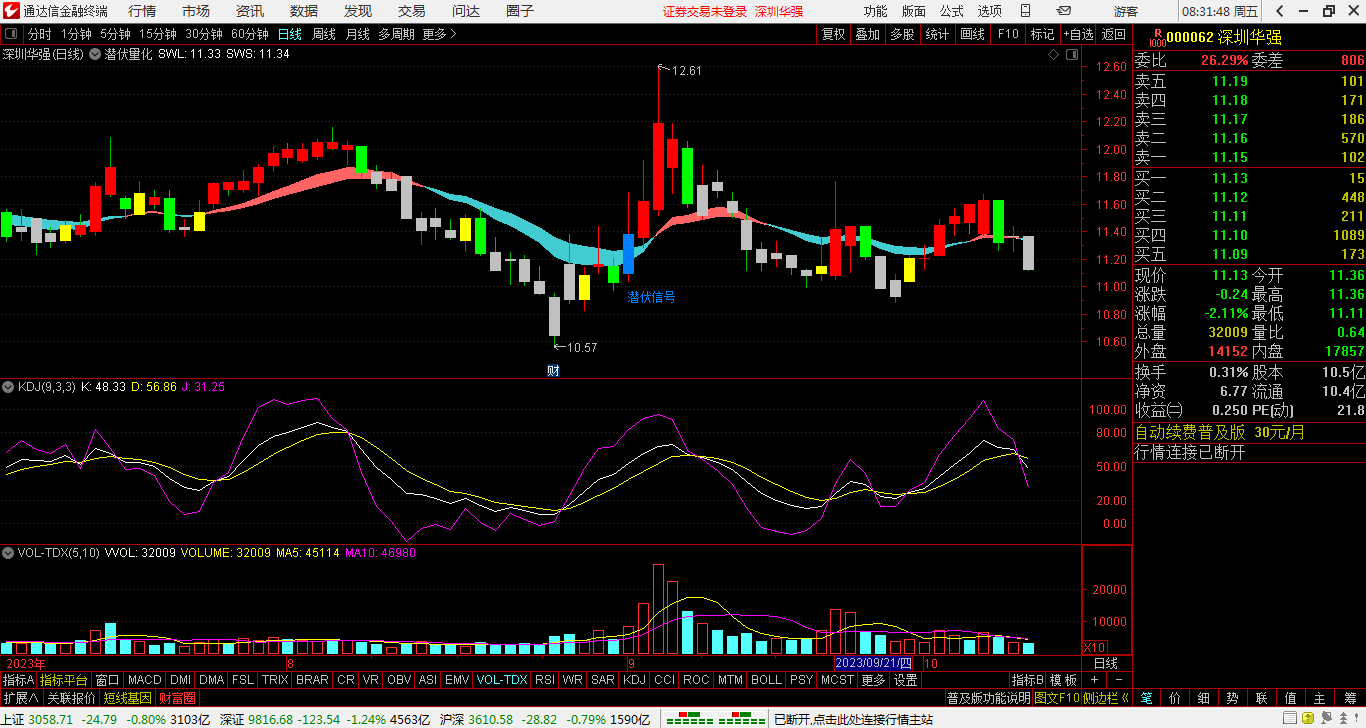1366x728 pixels.
Task: Click the plus zoom-in button beside 模板
Action: click(x=1094, y=680)
